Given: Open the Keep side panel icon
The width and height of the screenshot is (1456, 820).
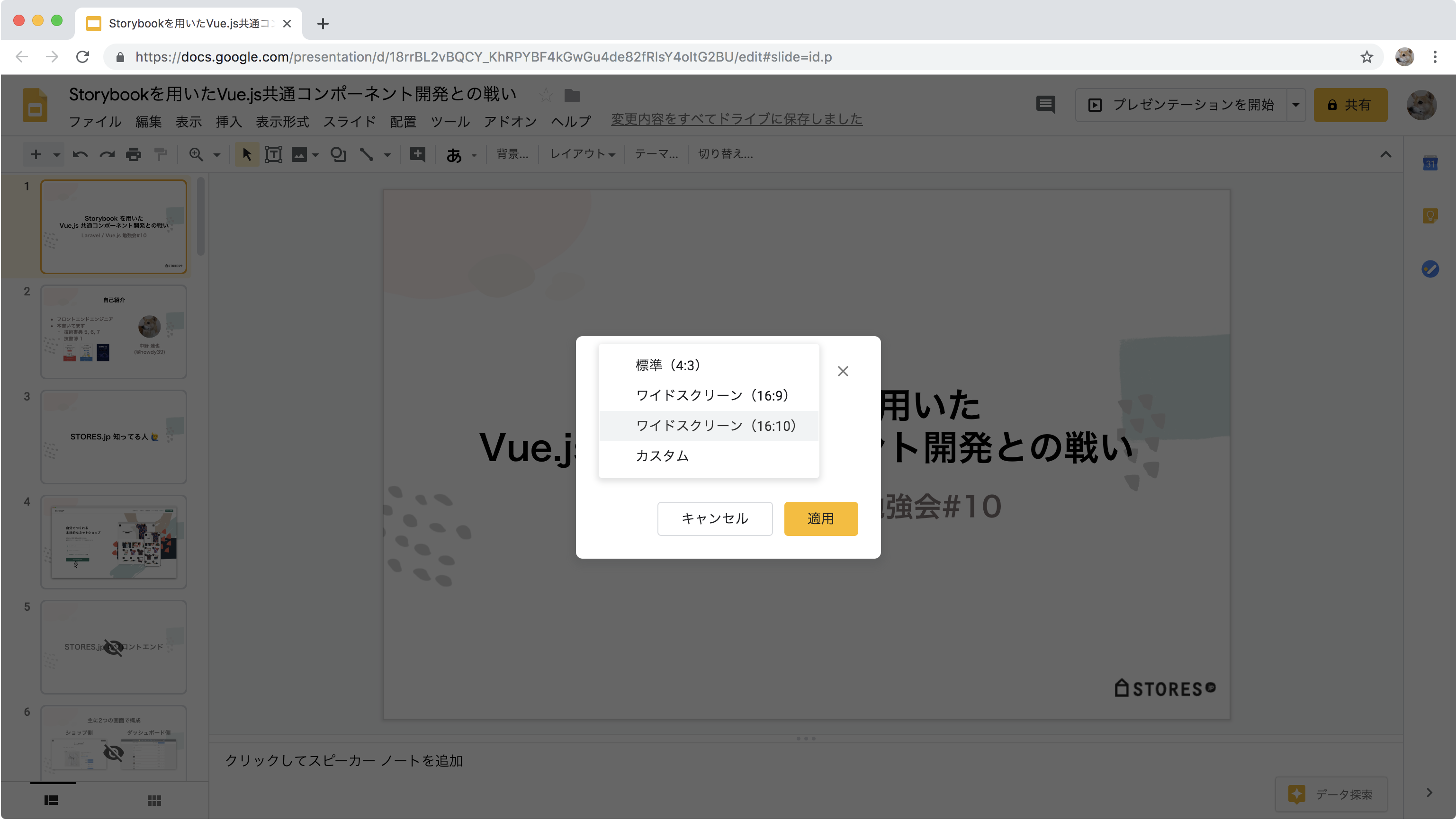Looking at the screenshot, I should pos(1429,216).
